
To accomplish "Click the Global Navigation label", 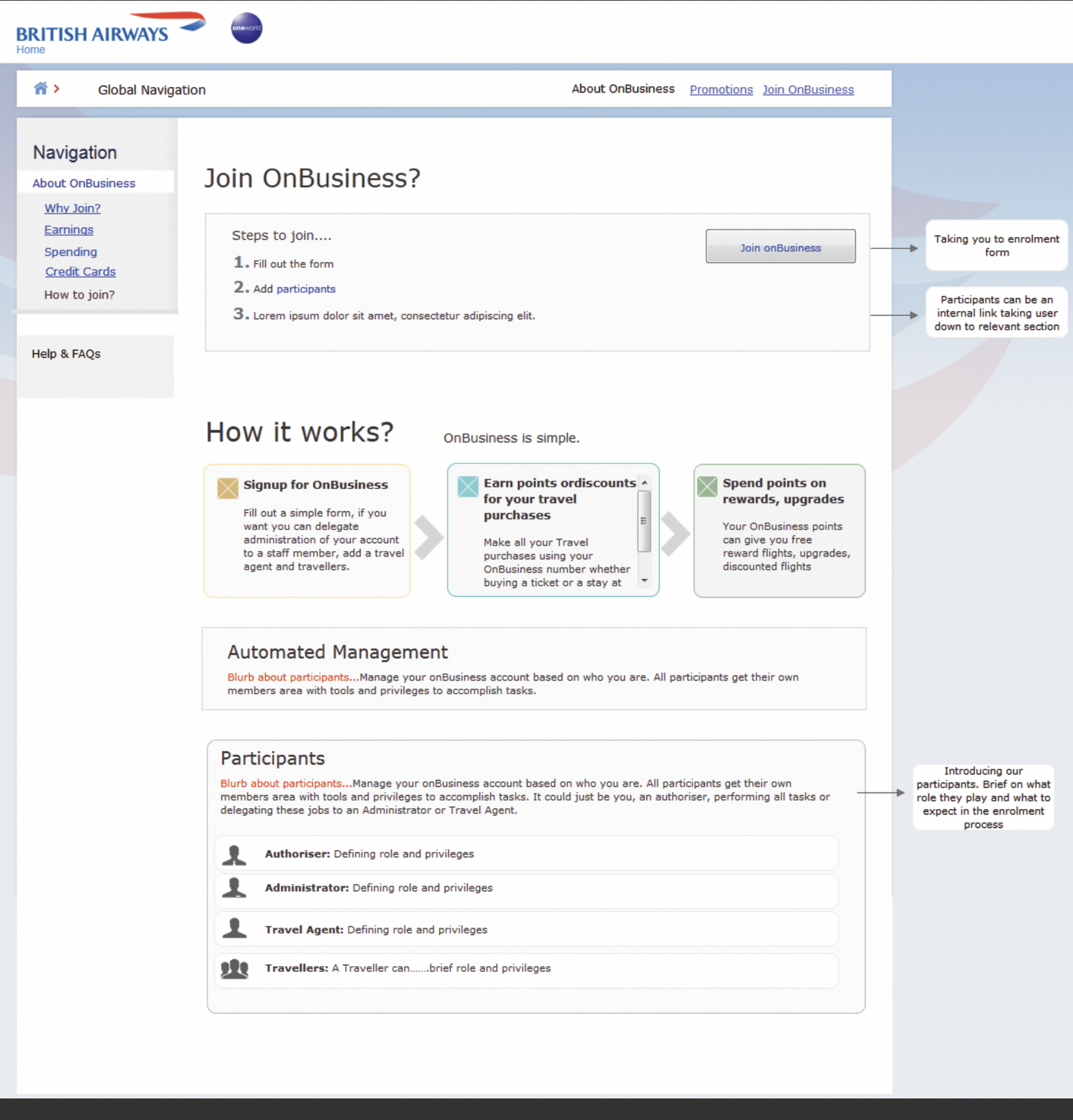I will tap(152, 90).
